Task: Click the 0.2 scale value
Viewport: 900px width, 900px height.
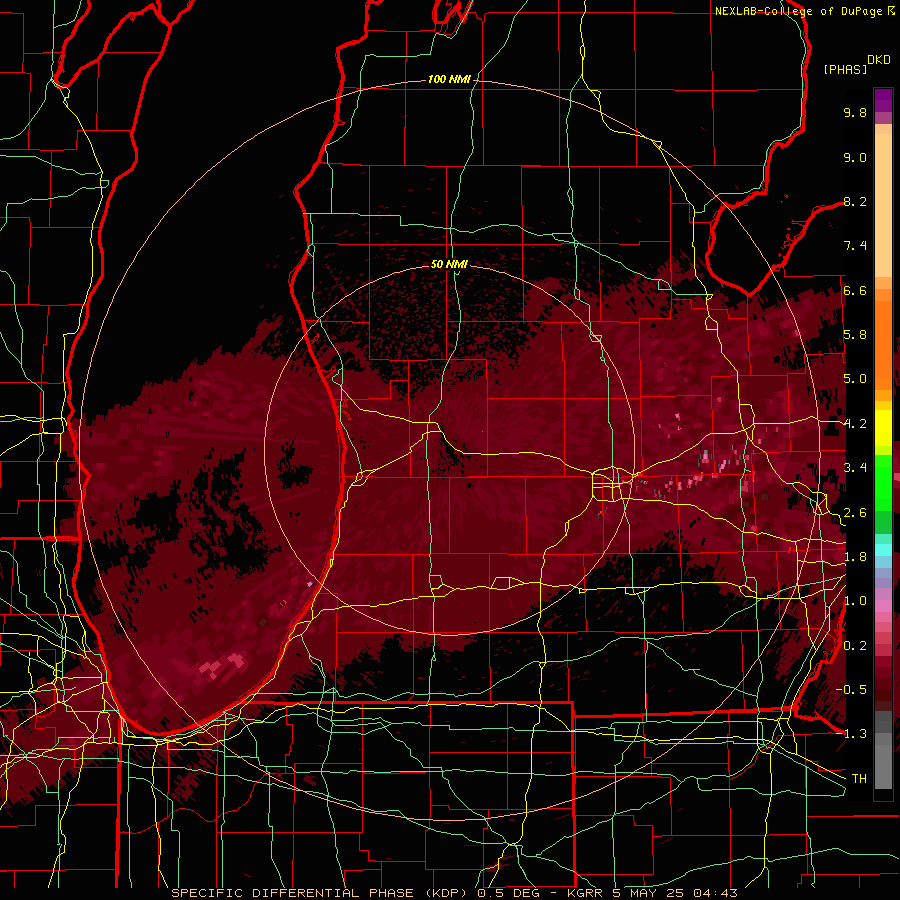Action: (x=855, y=646)
